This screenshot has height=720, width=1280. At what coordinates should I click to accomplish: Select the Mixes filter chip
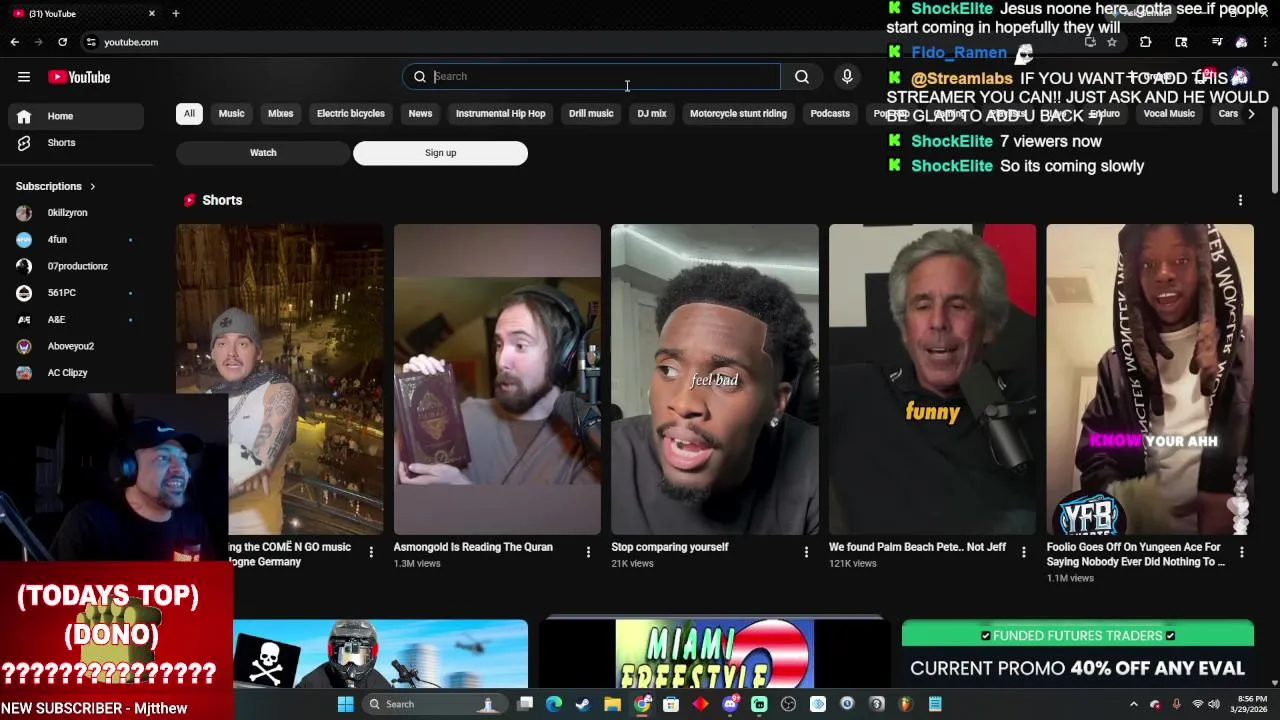280,114
